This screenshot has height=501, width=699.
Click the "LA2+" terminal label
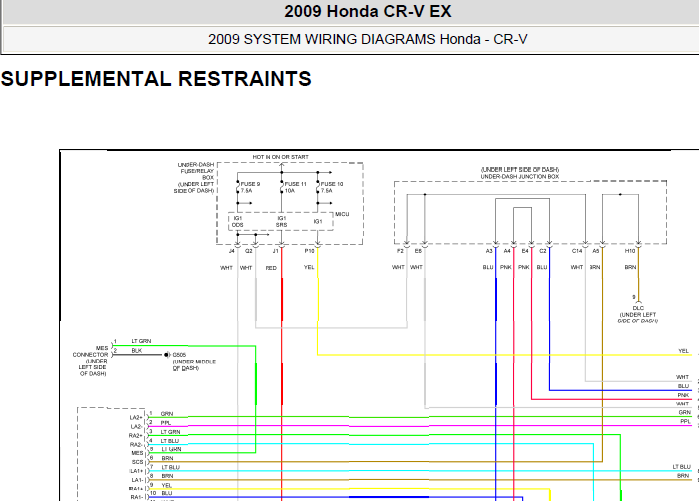click(x=136, y=418)
